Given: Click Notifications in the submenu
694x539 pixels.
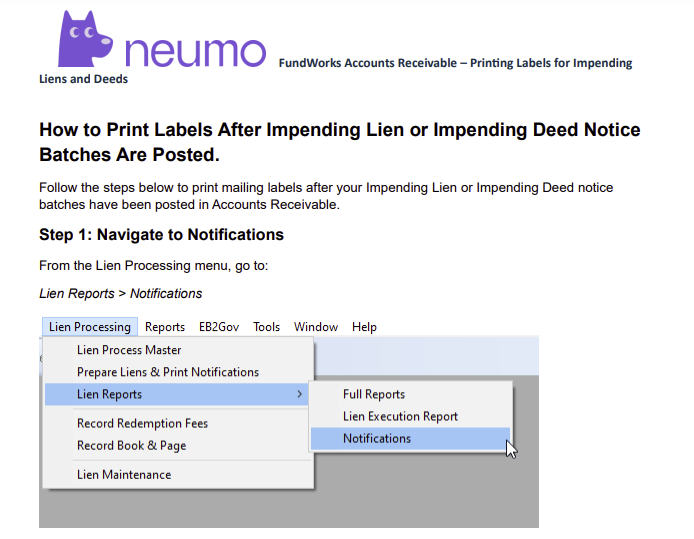Looking at the screenshot, I should click(x=377, y=438).
